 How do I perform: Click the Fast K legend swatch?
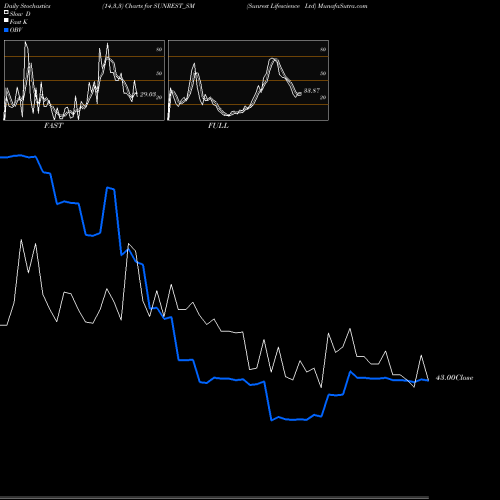[x=6, y=21]
